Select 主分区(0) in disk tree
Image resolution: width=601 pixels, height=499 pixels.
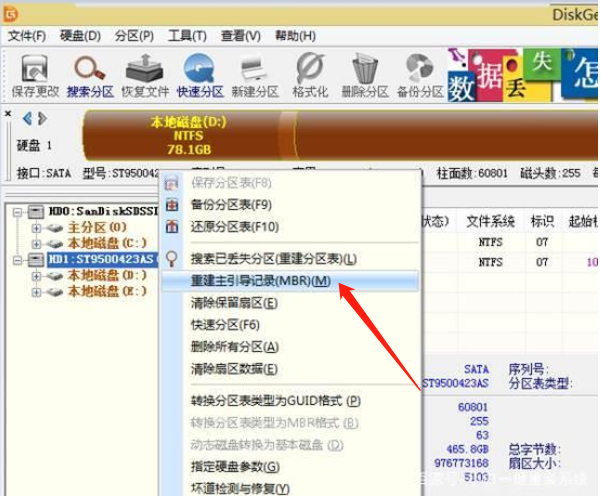tap(97, 228)
